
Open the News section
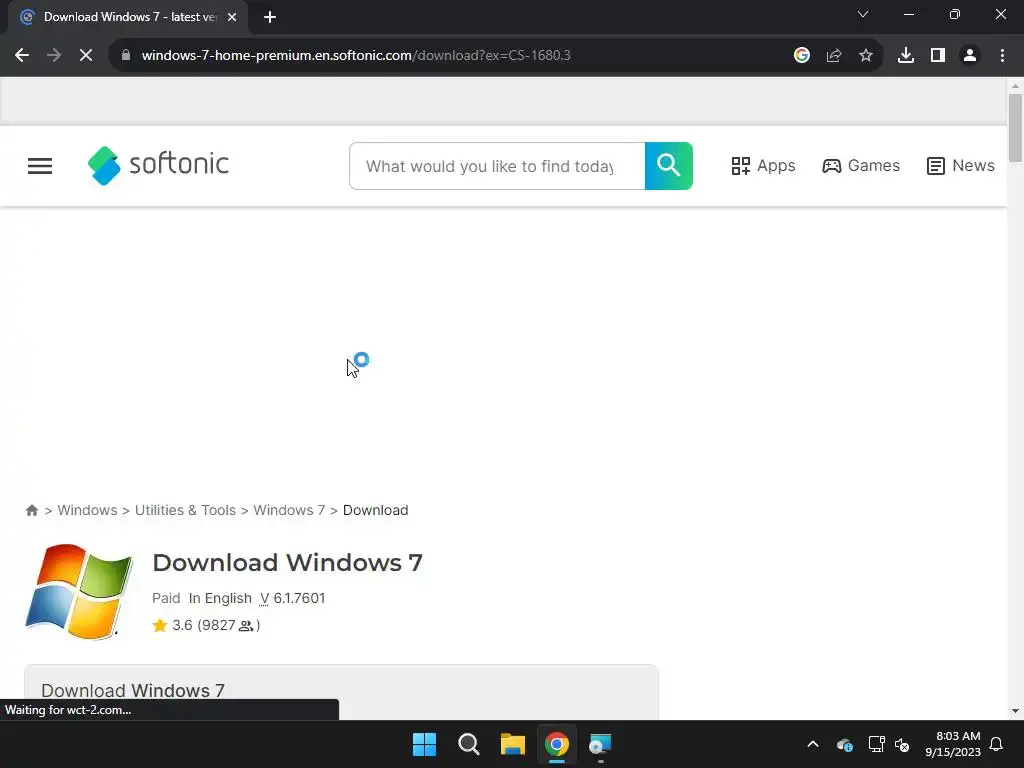click(x=961, y=166)
